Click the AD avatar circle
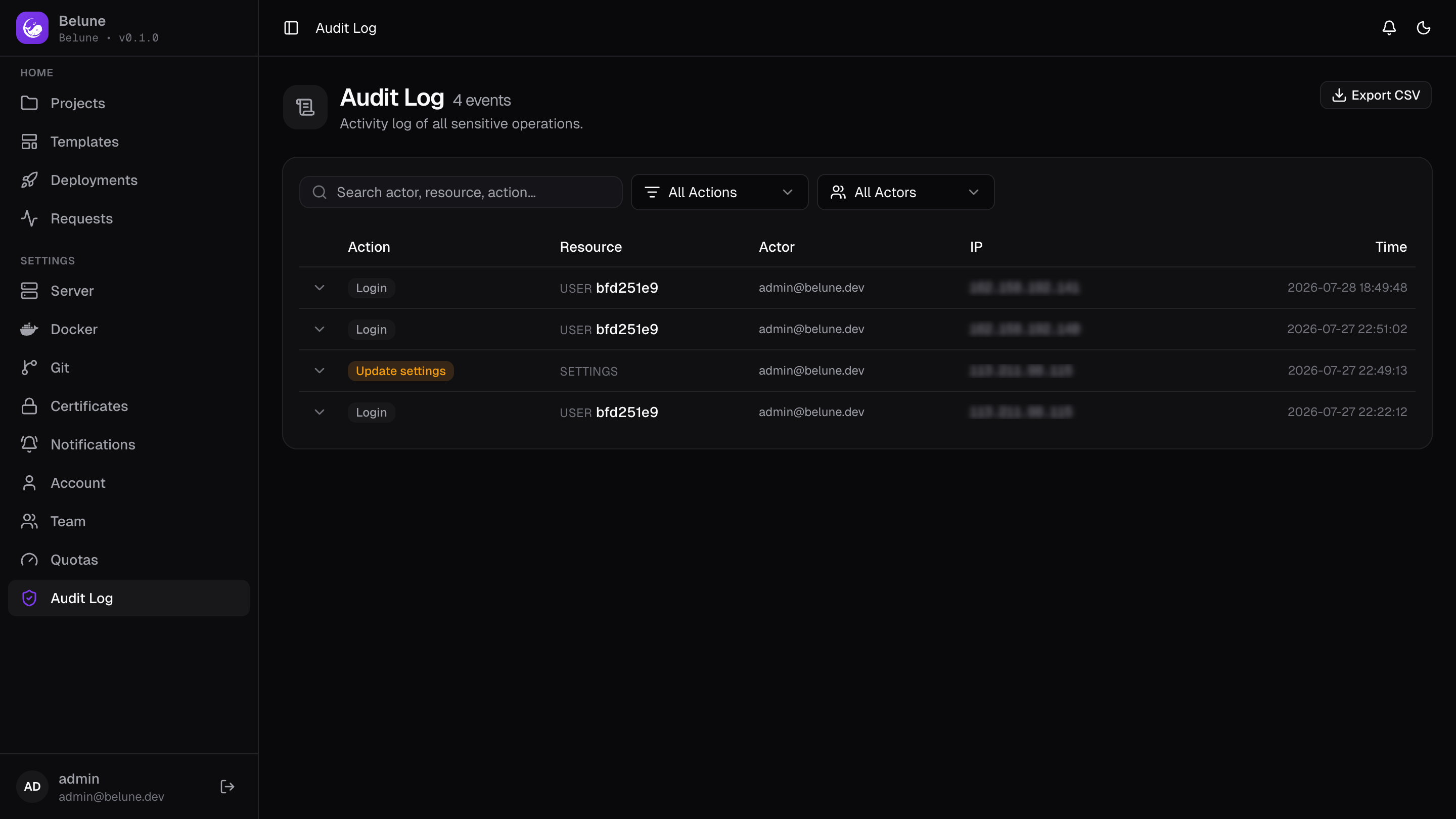 pyautogui.click(x=32, y=786)
